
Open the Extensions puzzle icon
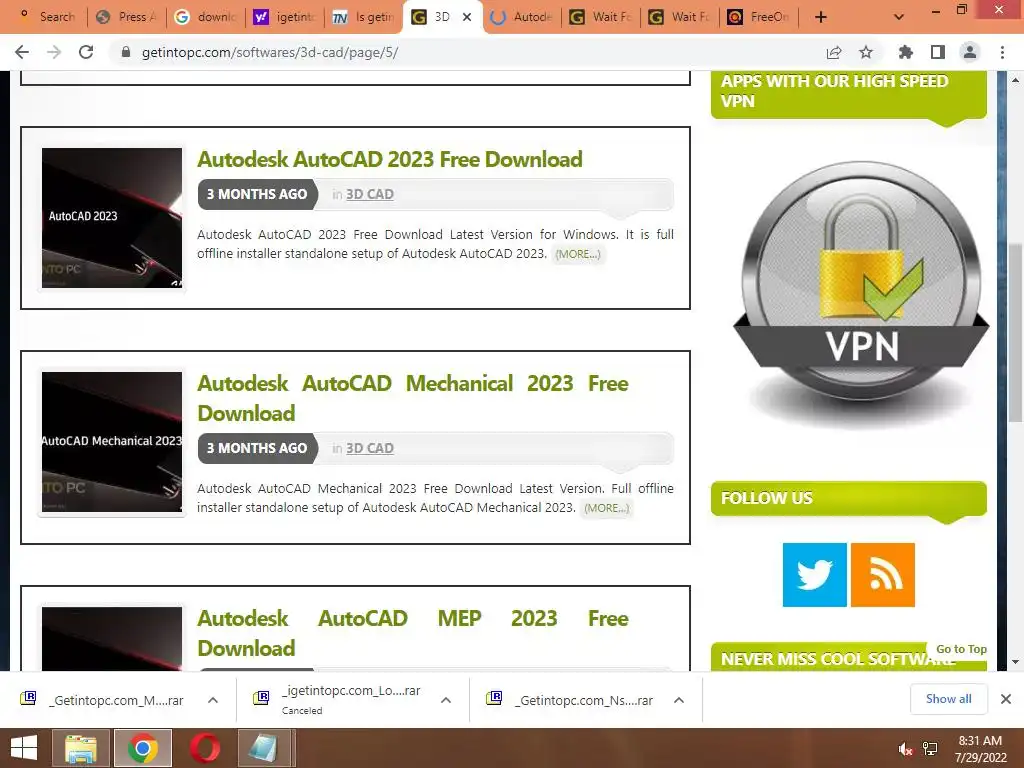(905, 52)
